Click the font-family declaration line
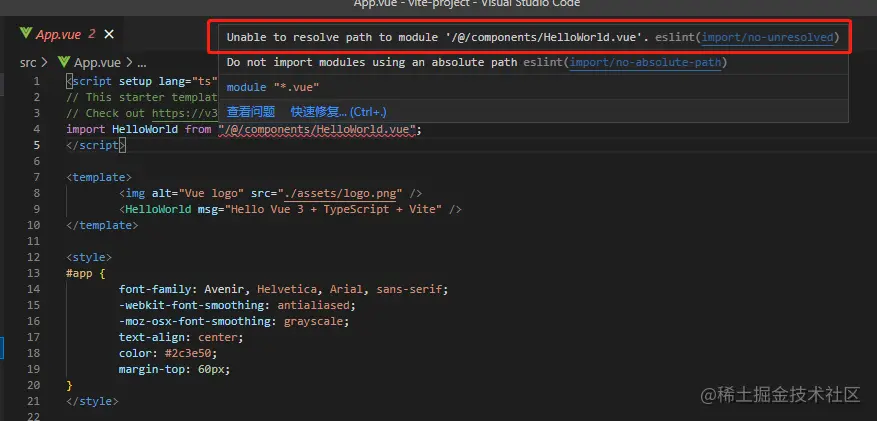Image resolution: width=877 pixels, height=421 pixels. [x=284, y=290]
